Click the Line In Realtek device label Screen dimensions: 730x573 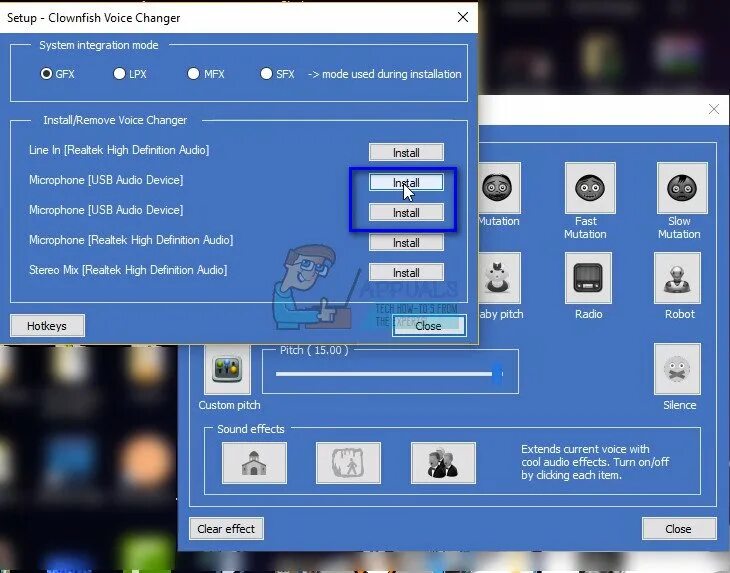[x=119, y=150]
